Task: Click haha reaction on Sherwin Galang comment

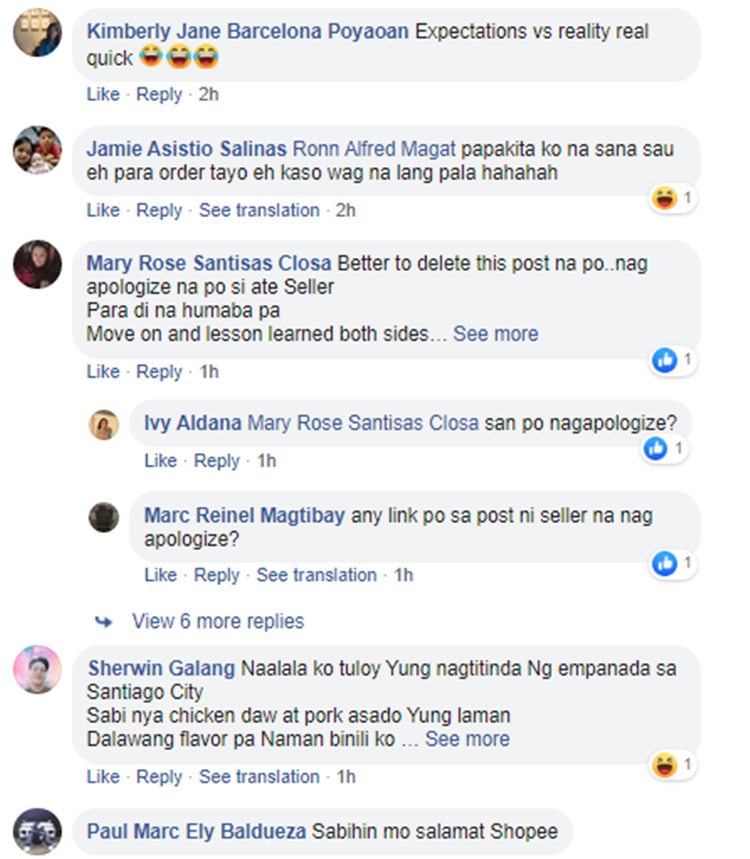Action: pyautogui.click(x=665, y=765)
